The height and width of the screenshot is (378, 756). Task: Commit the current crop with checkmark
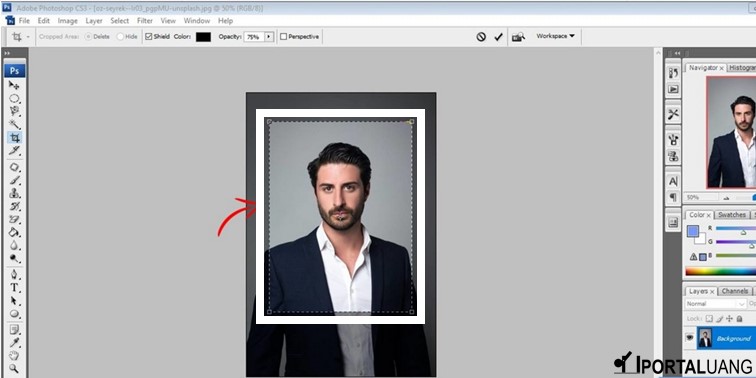point(499,37)
